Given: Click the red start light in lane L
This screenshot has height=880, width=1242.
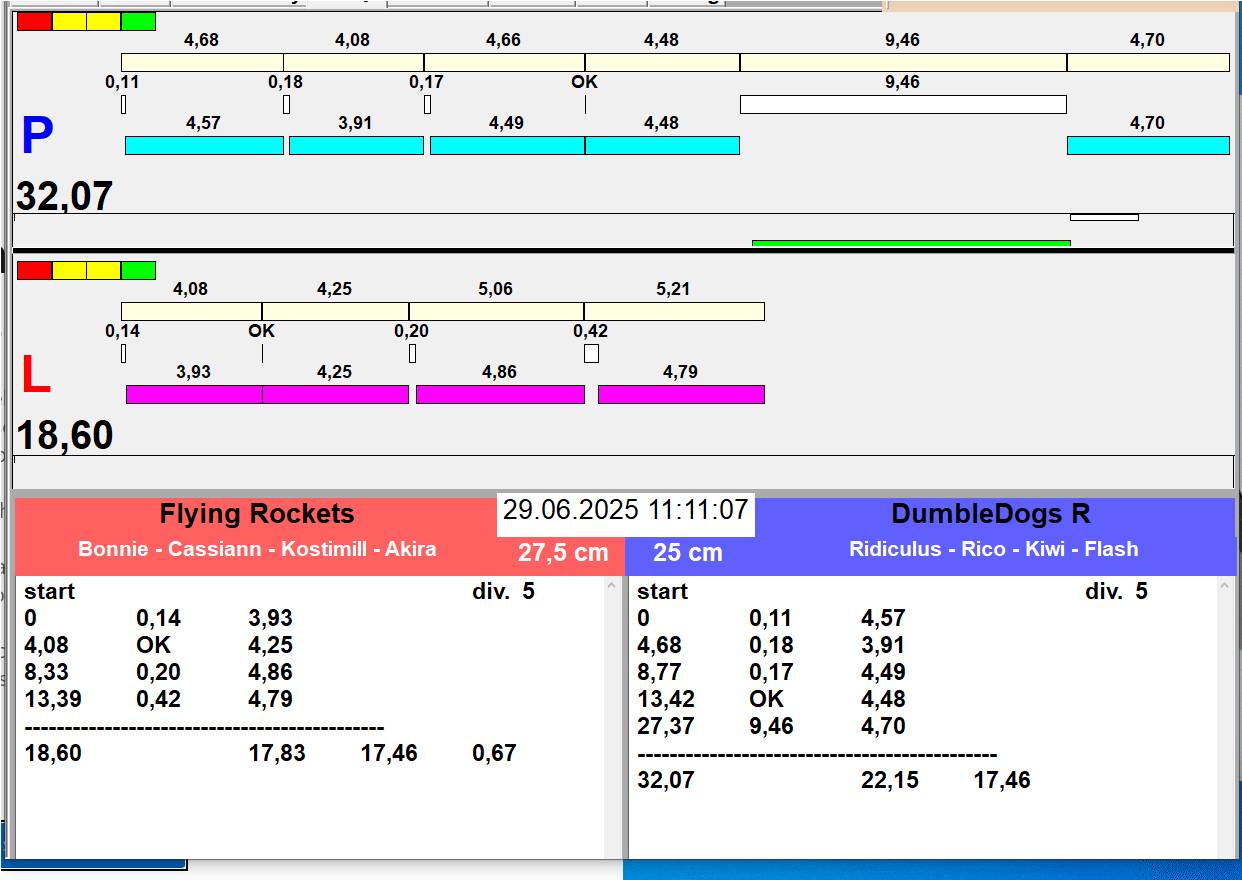Looking at the screenshot, I should pyautogui.click(x=34, y=270).
